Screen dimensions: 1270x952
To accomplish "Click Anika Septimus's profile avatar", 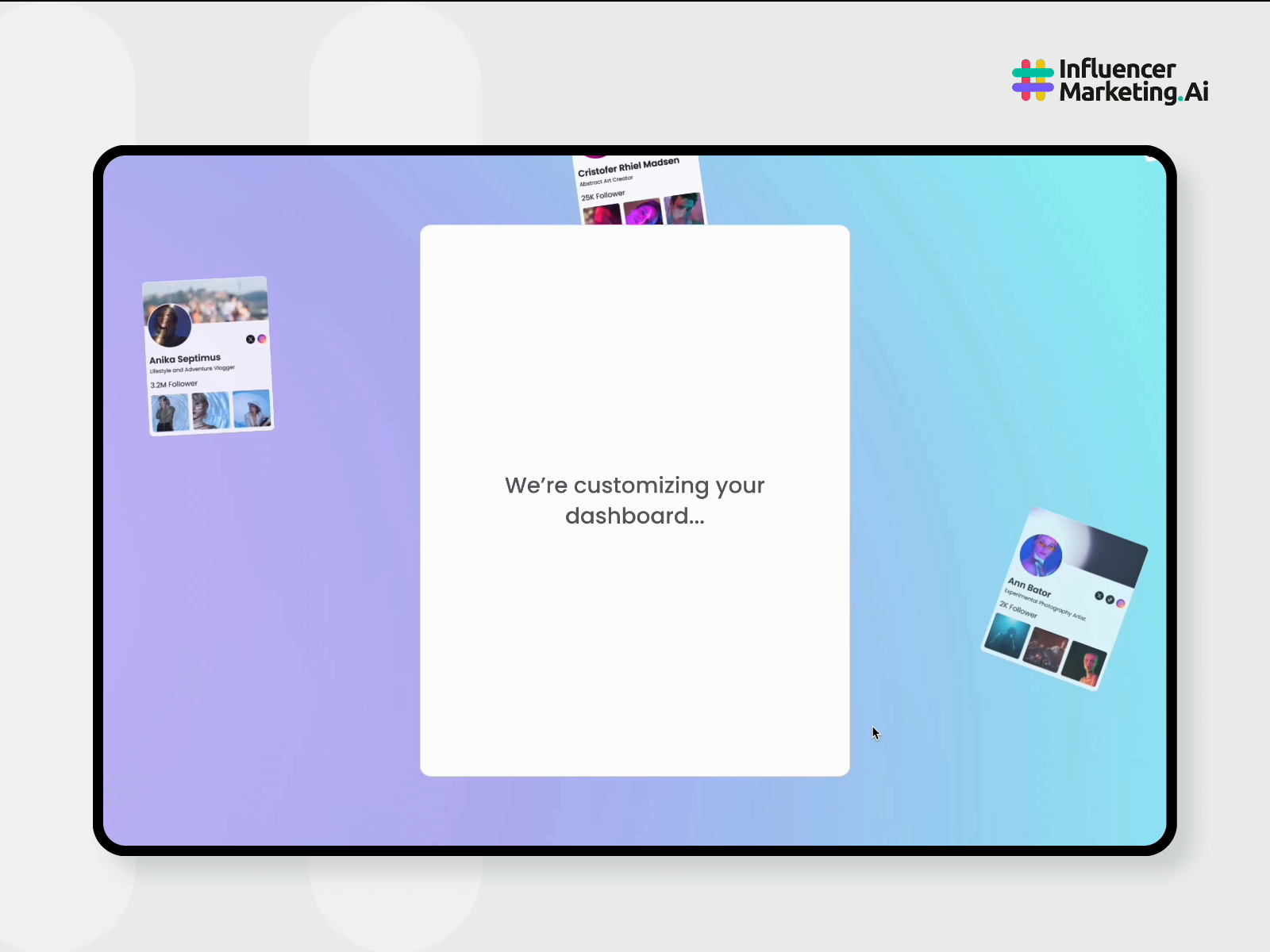I will pos(170,324).
